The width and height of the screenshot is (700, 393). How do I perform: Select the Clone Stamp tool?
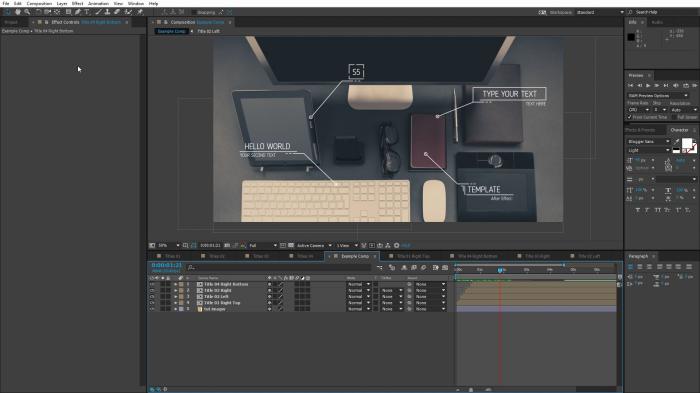click(x=107, y=12)
